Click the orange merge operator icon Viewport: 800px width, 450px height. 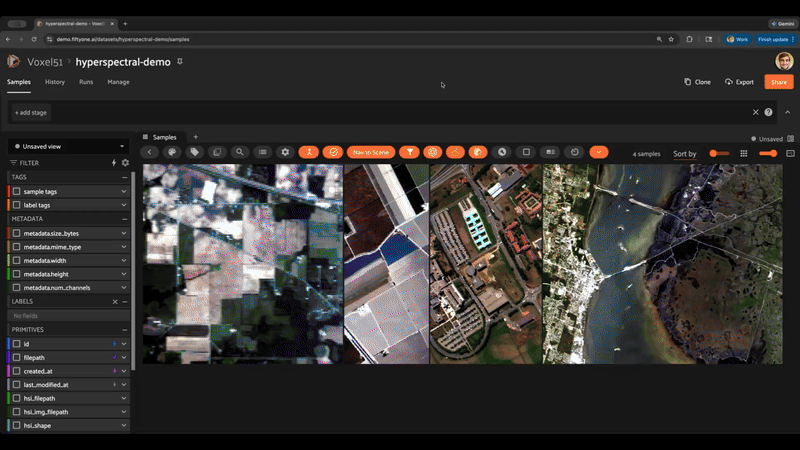pos(309,152)
